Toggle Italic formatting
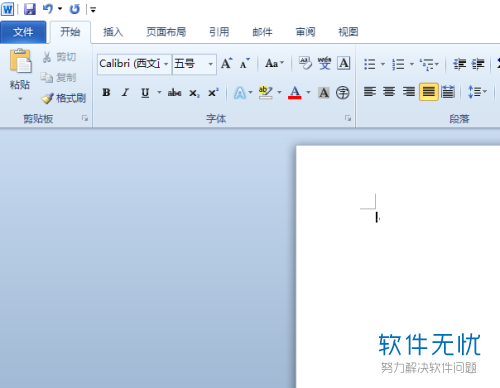Screen dimensions: 500x388 [x=125, y=92]
